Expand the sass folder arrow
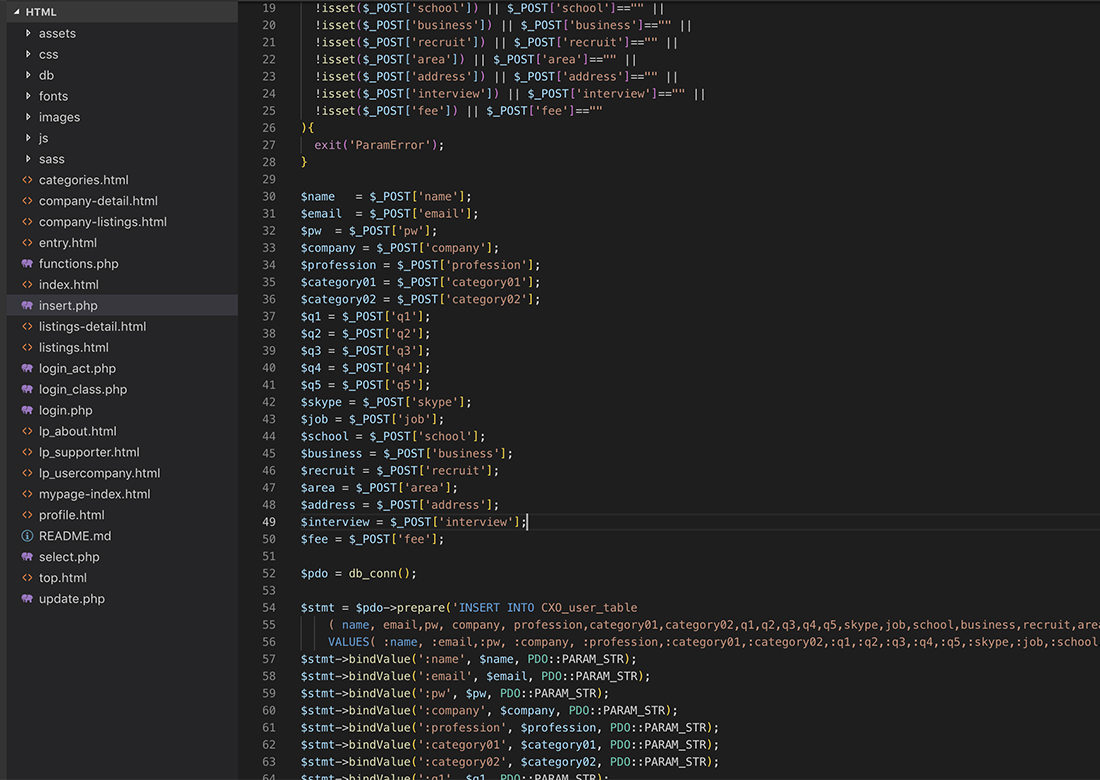 pyautogui.click(x=28, y=159)
